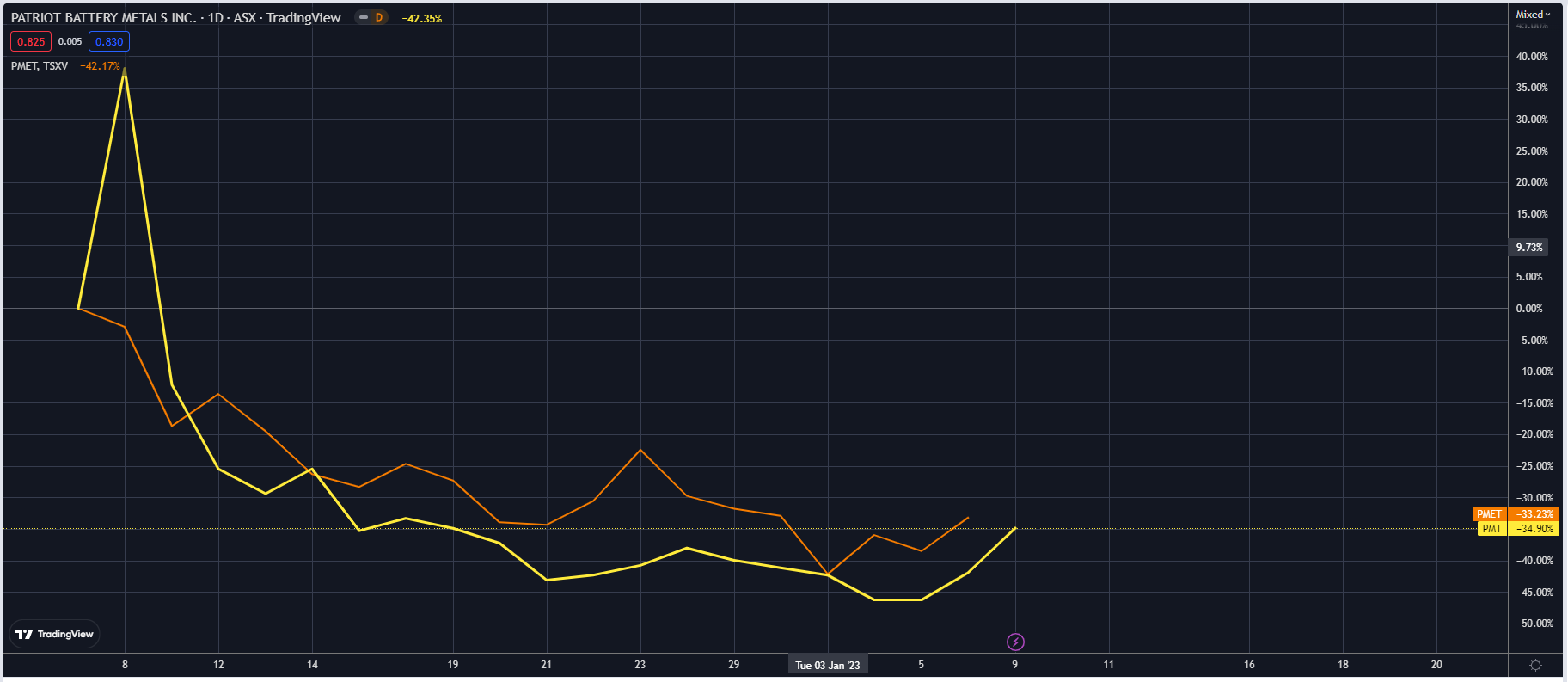Select the PMET, TSXV comparison legend
The image size is (1568, 682).
point(40,66)
